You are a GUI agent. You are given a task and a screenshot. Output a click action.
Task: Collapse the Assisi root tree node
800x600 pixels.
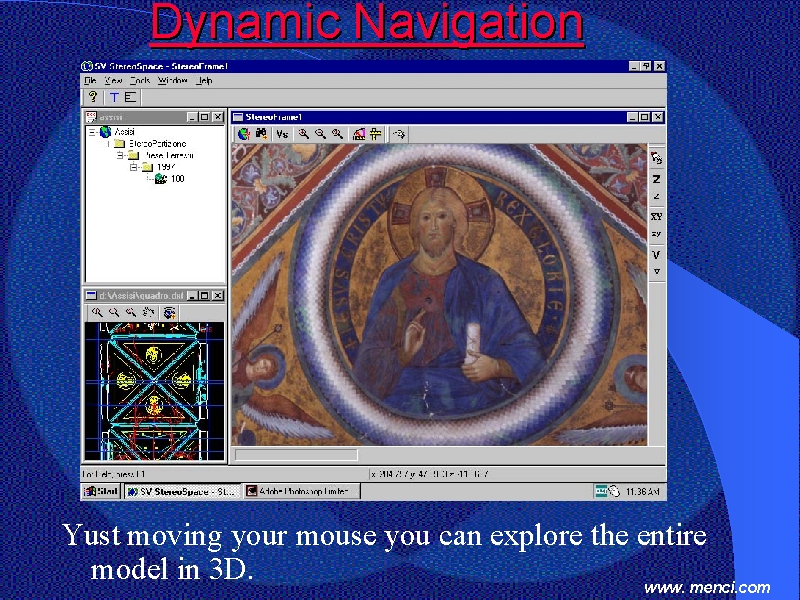click(x=92, y=132)
